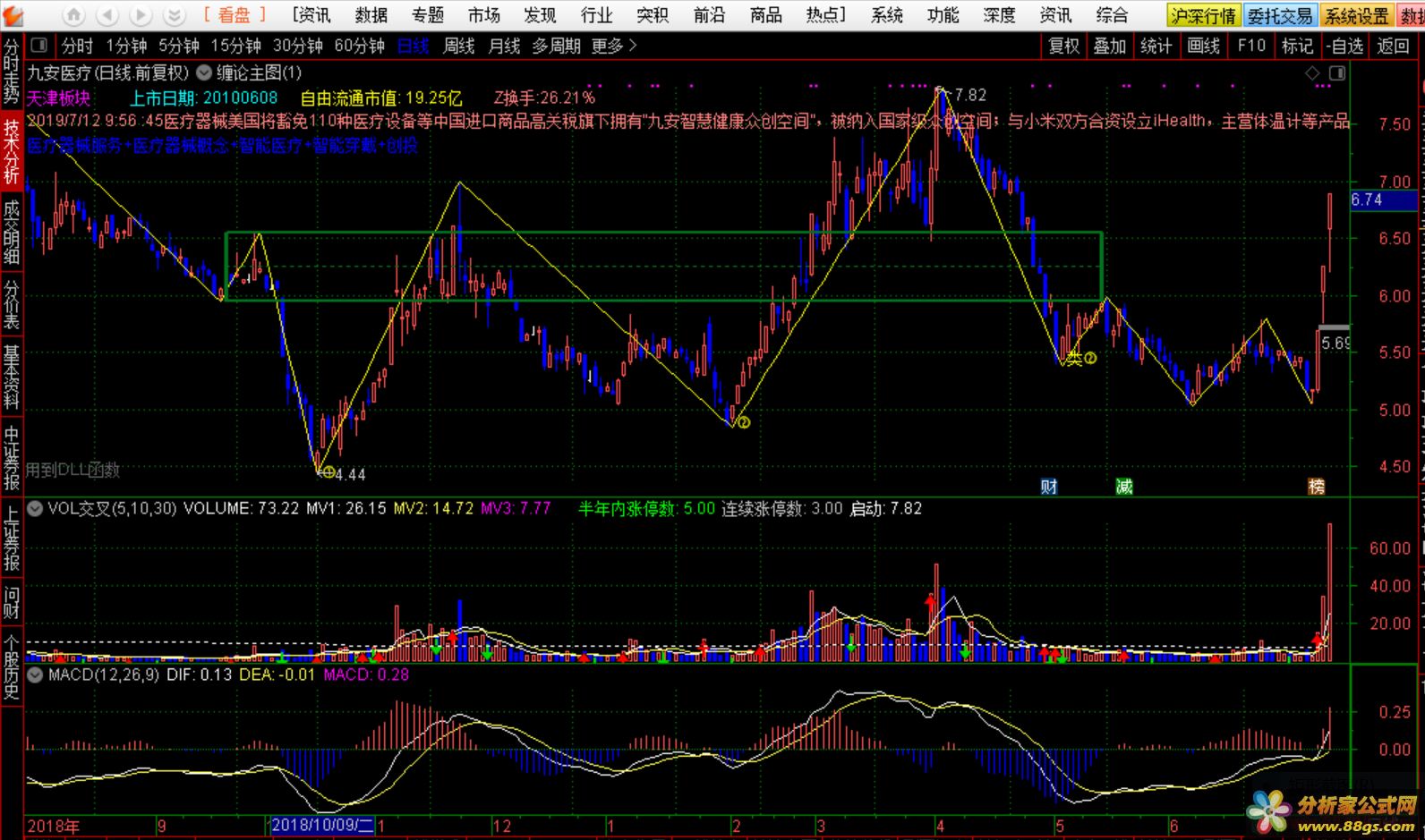
Task: Select 技术分析 sidebar tab
Action: point(11,151)
